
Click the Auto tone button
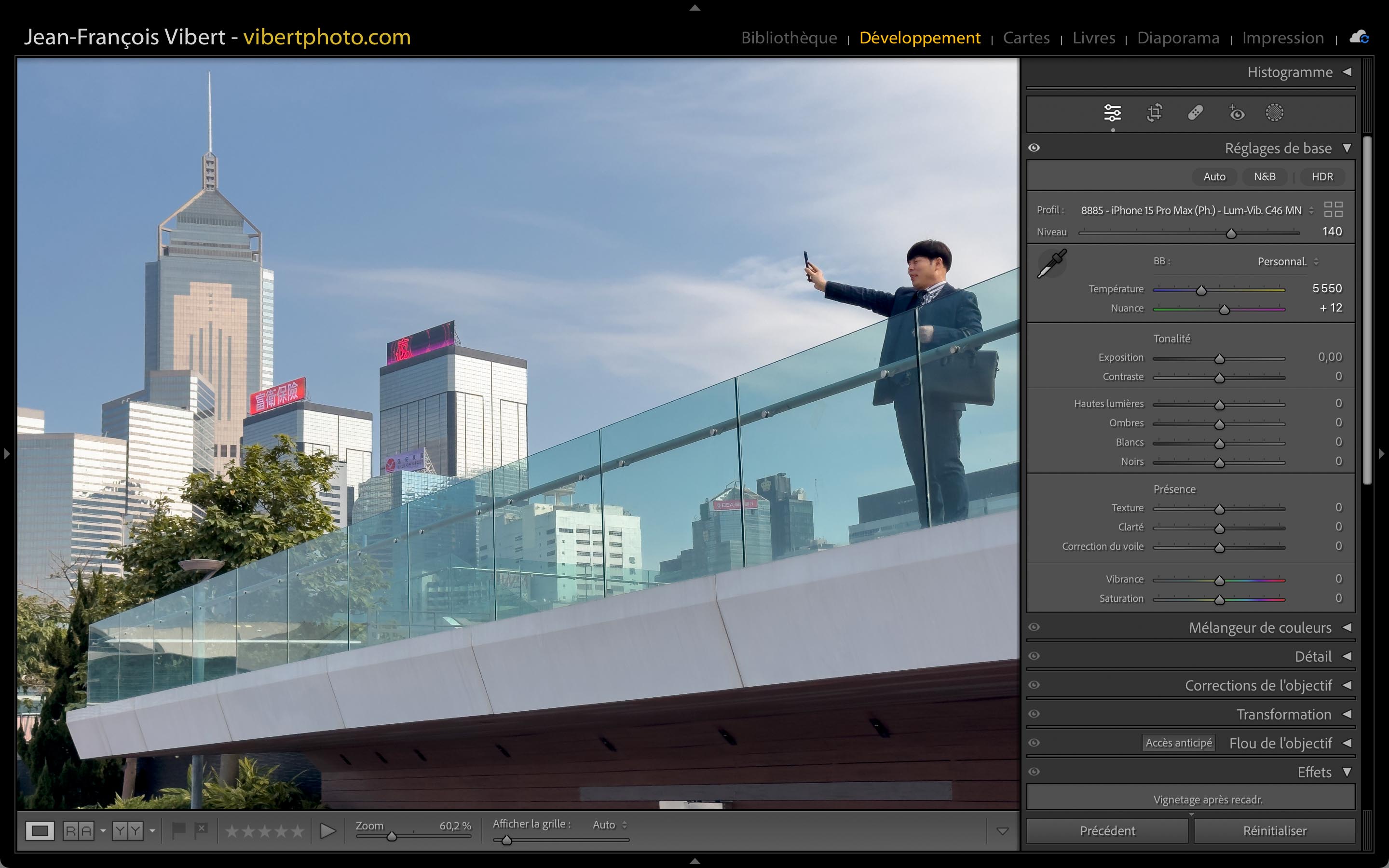[x=1214, y=176]
